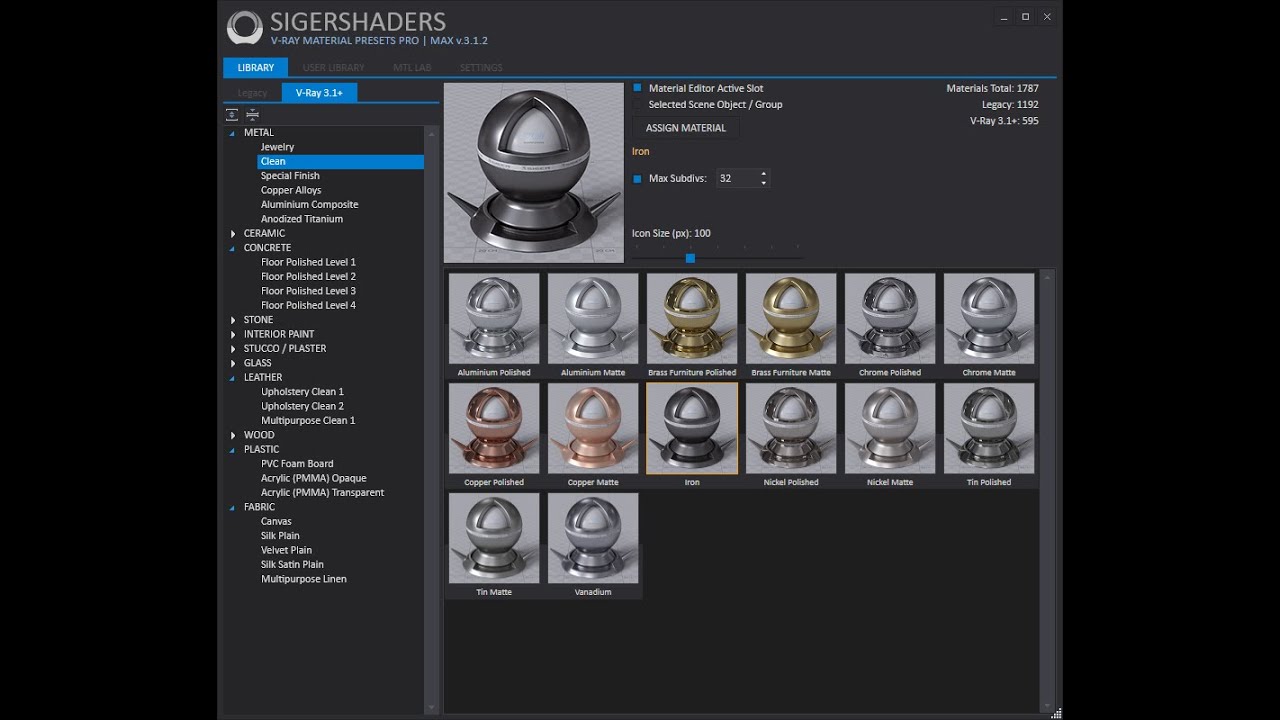1280x720 pixels.
Task: Select Canvas under FABRIC
Action: coord(276,521)
